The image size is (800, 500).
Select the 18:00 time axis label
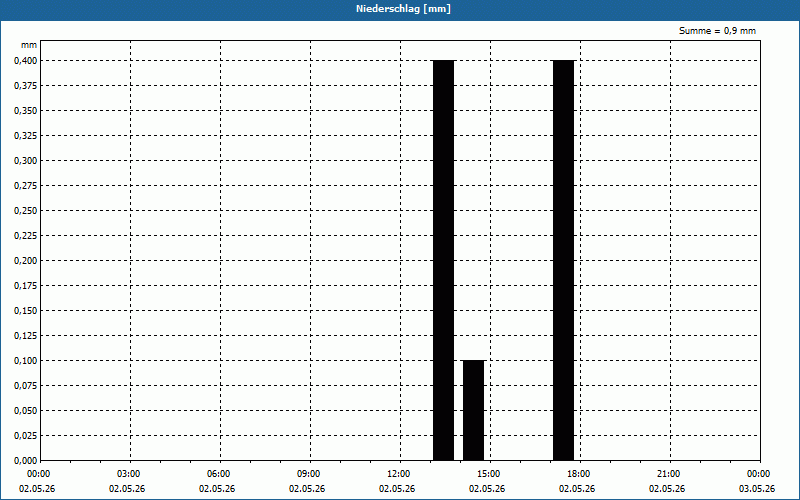click(x=579, y=474)
